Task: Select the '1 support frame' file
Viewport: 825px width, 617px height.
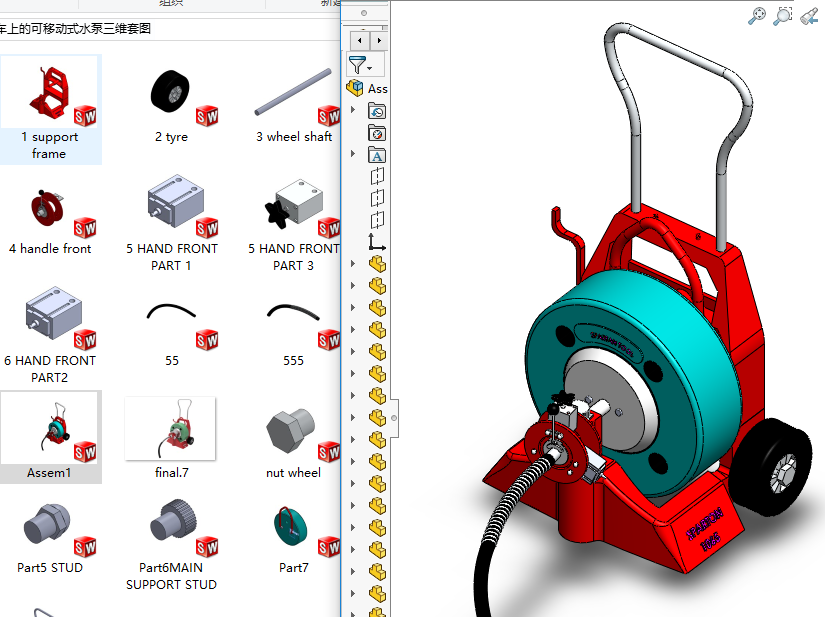Action: tap(49, 109)
